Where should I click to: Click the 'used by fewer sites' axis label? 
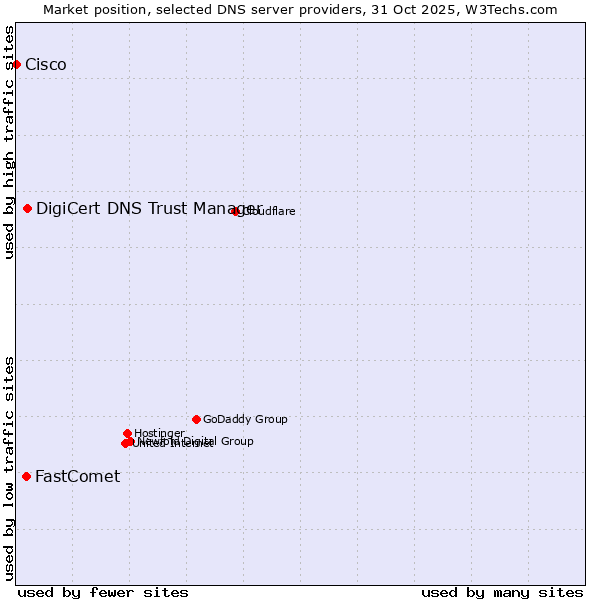coord(103,592)
